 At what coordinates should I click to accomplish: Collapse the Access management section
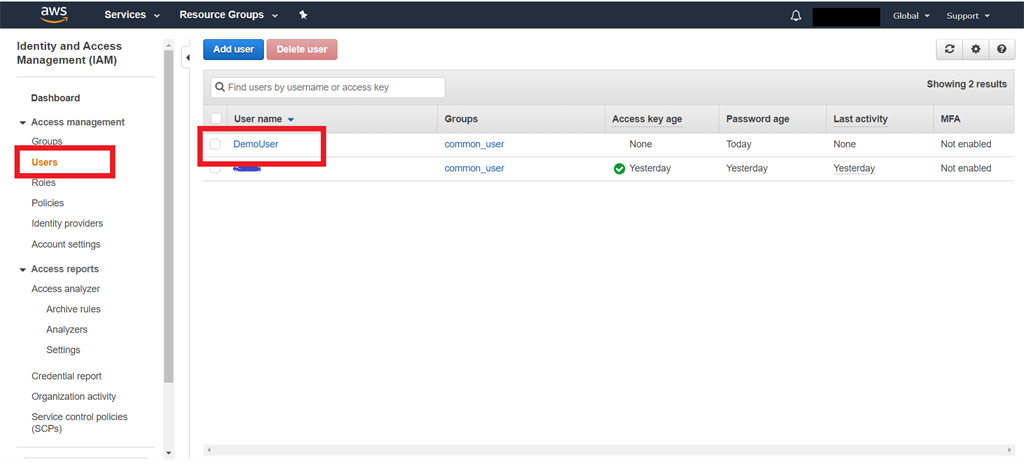tap(23, 123)
